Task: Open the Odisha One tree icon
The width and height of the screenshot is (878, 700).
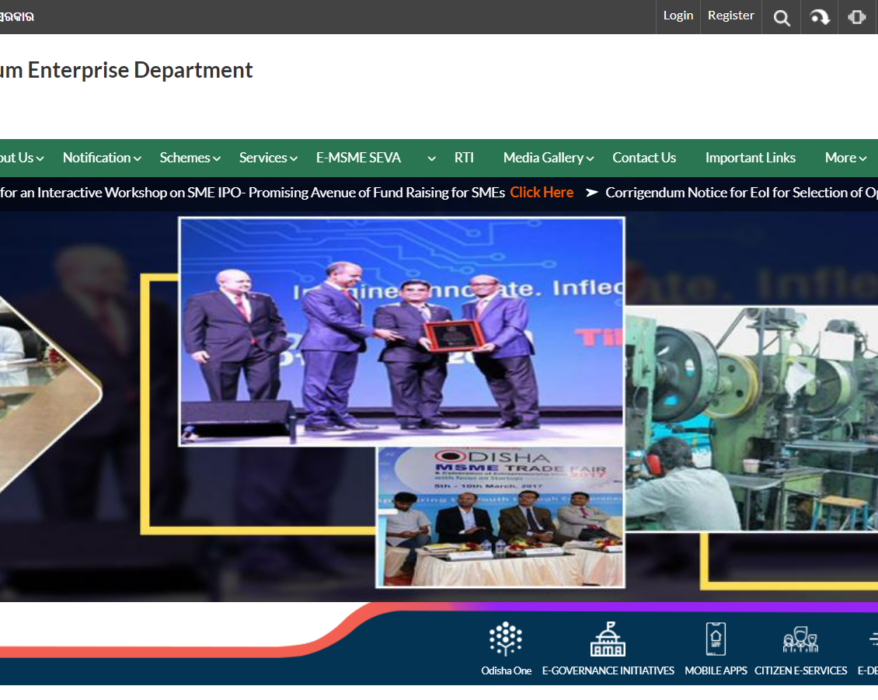Action: click(506, 639)
